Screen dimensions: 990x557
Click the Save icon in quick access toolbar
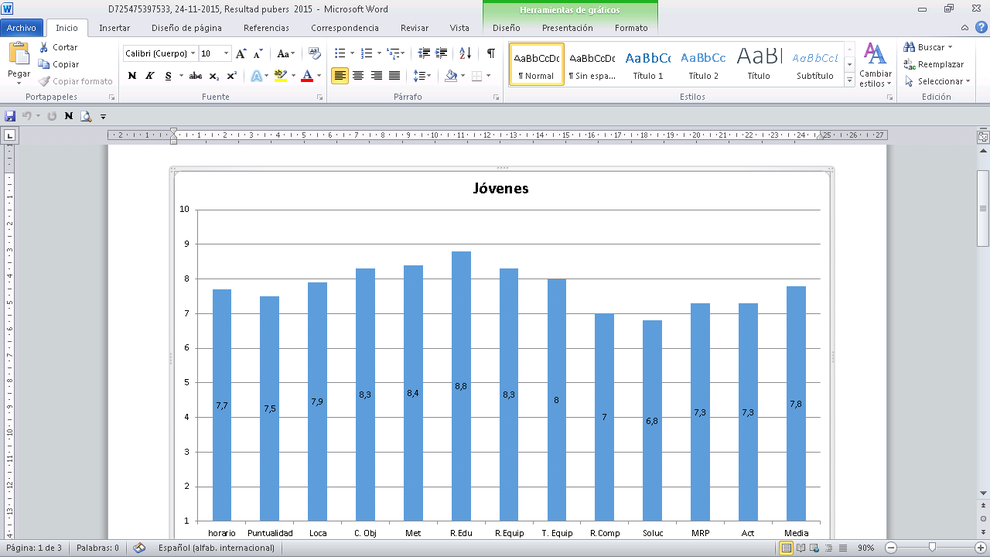click(10, 116)
